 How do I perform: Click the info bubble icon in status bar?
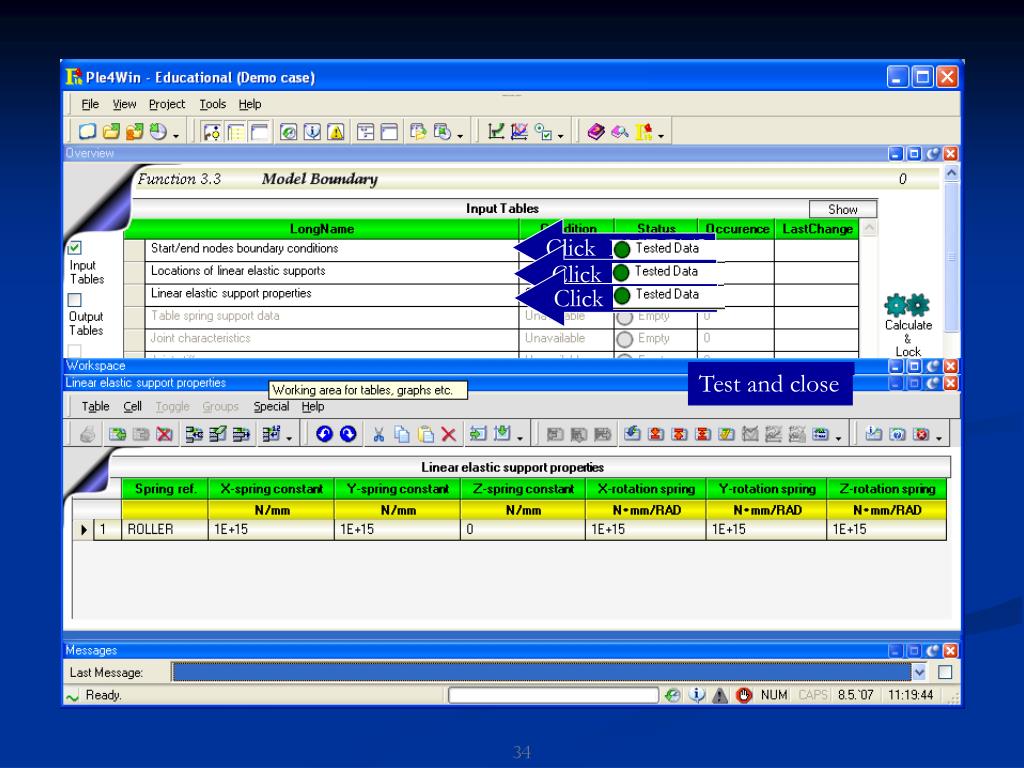697,696
